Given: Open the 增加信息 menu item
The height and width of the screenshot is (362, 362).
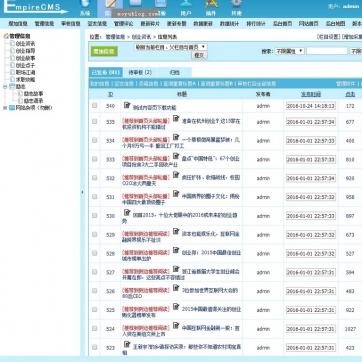Looking at the screenshot, I should (x=18, y=24).
